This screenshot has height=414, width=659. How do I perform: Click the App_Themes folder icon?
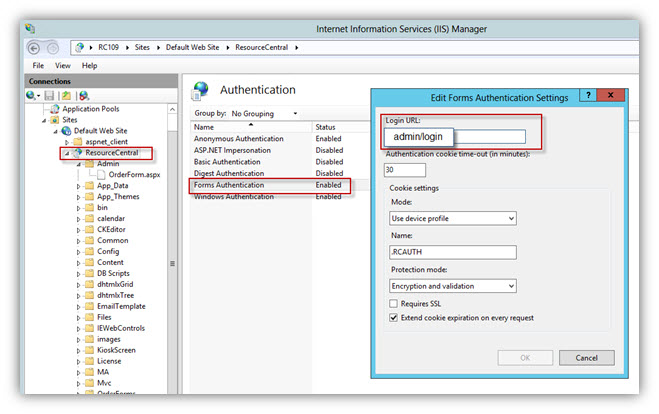pos(90,196)
